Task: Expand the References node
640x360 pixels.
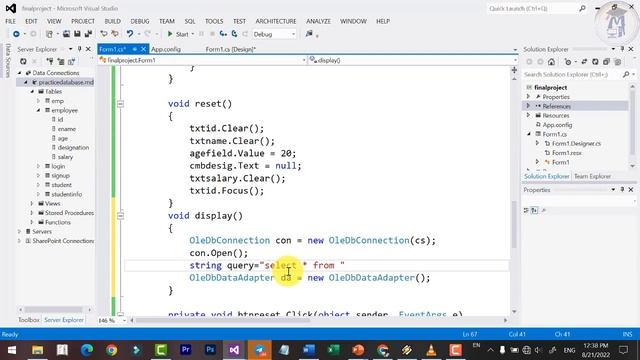Action: (x=529, y=106)
